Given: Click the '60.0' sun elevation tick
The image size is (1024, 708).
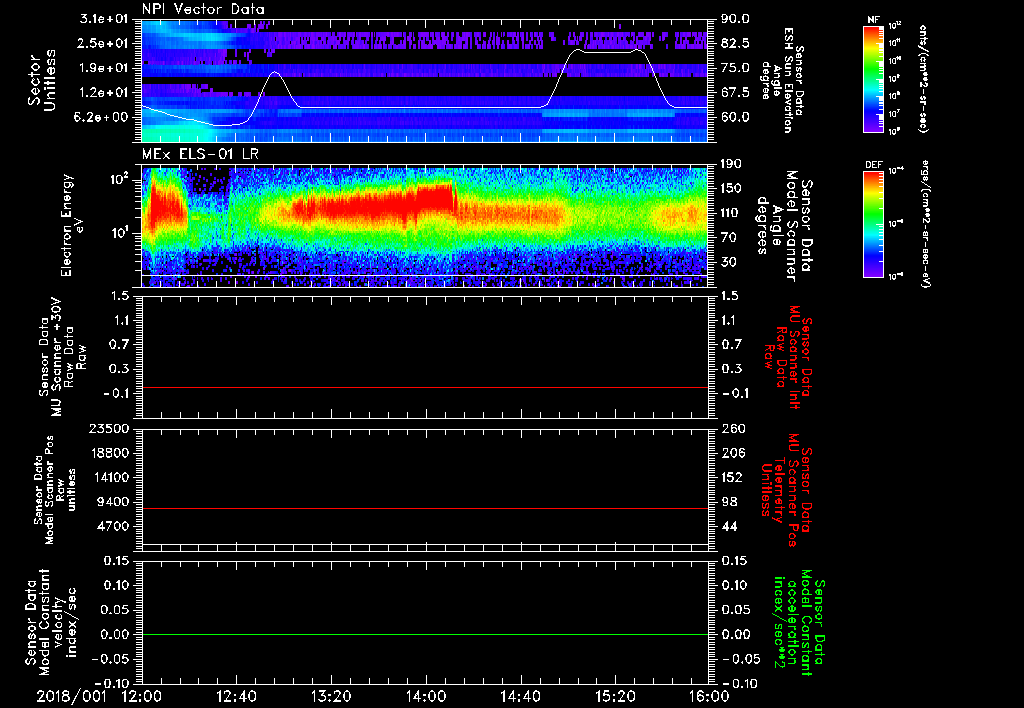Looking at the screenshot, I should click(735, 117).
